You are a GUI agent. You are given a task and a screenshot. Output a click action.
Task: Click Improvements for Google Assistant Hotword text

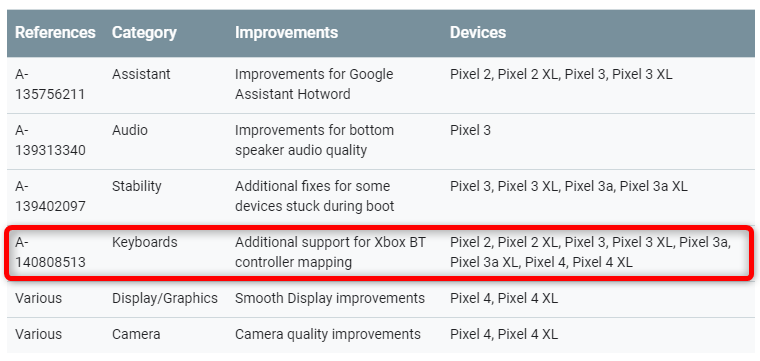point(314,84)
